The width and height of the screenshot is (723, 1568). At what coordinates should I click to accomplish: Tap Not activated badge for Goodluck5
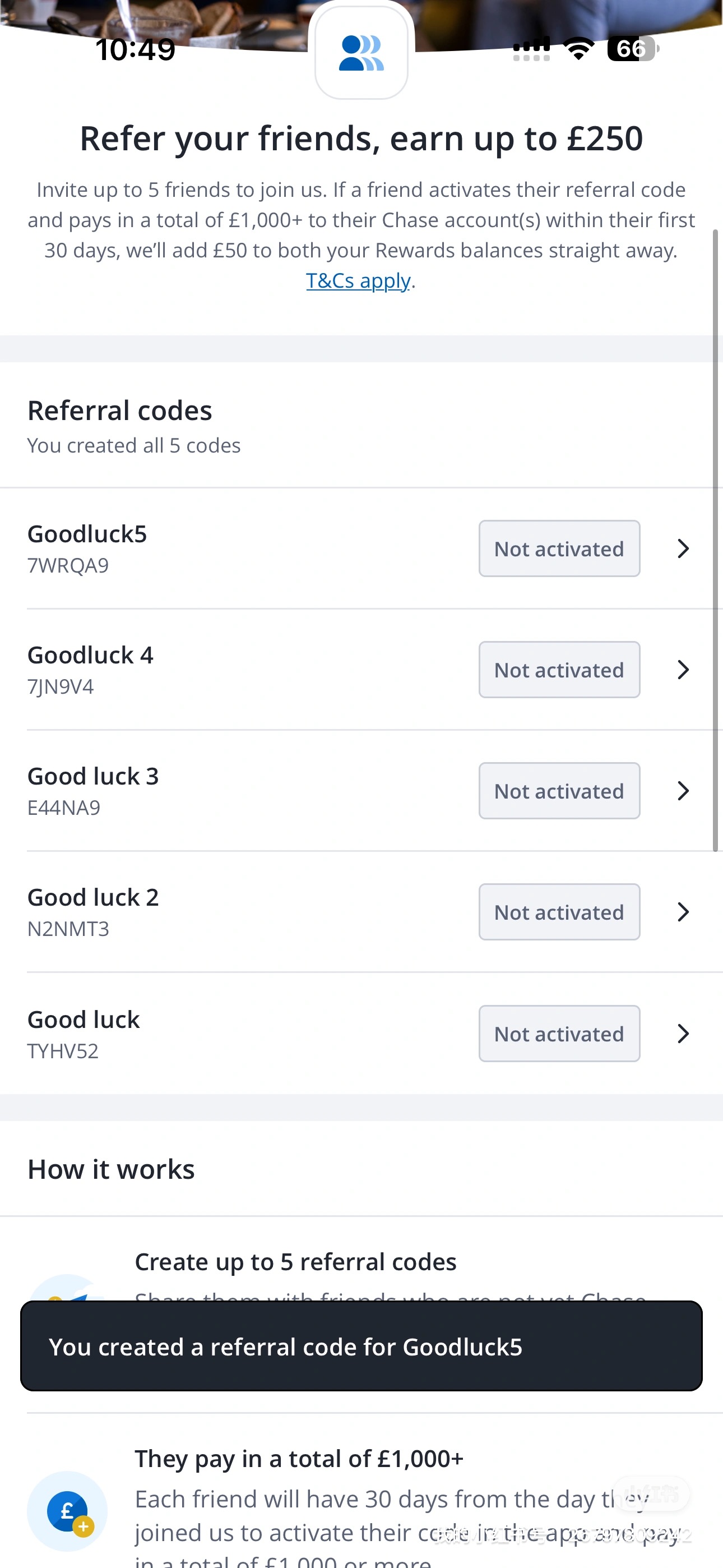click(559, 548)
